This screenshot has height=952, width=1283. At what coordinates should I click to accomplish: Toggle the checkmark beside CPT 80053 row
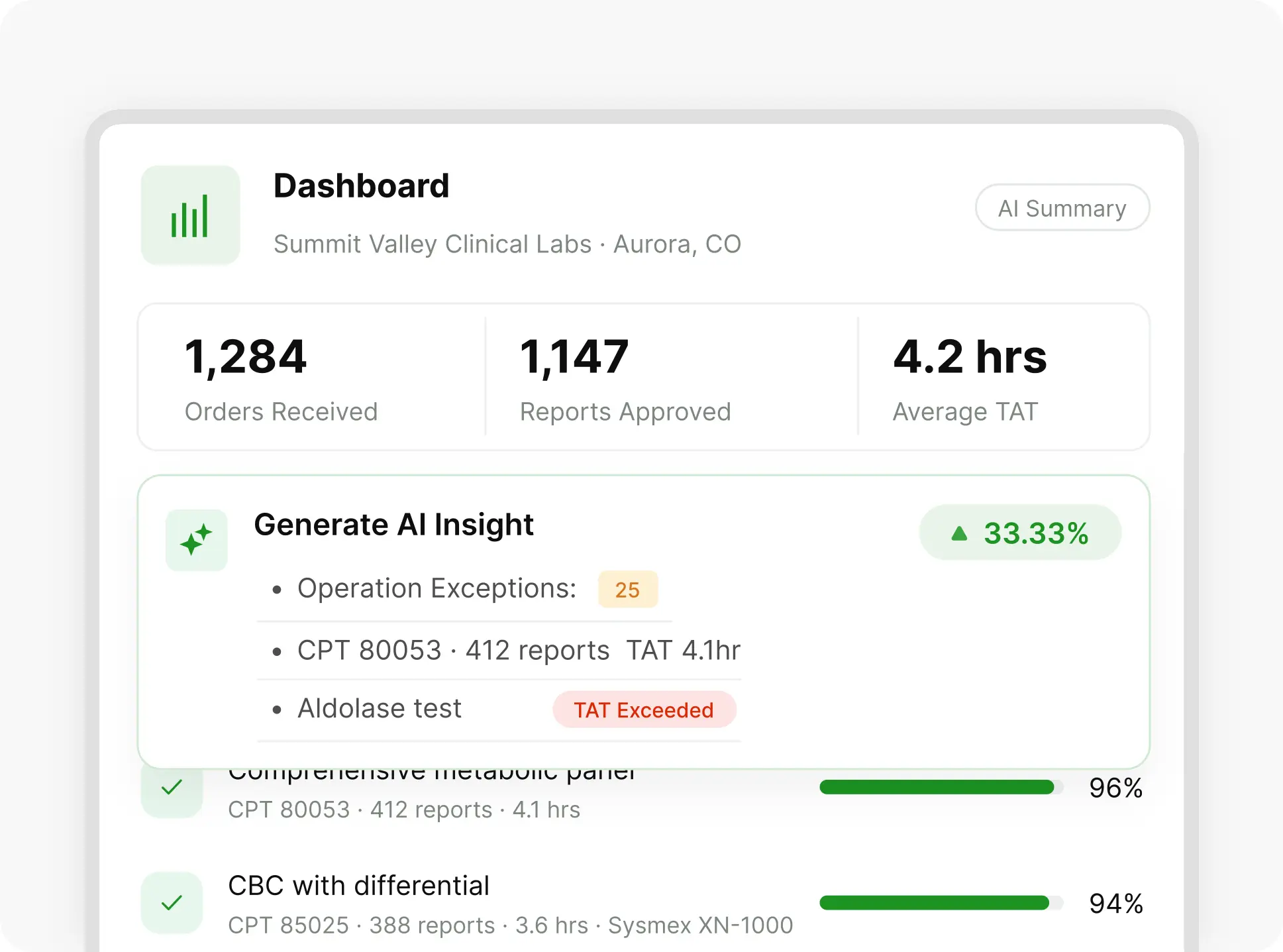click(172, 787)
